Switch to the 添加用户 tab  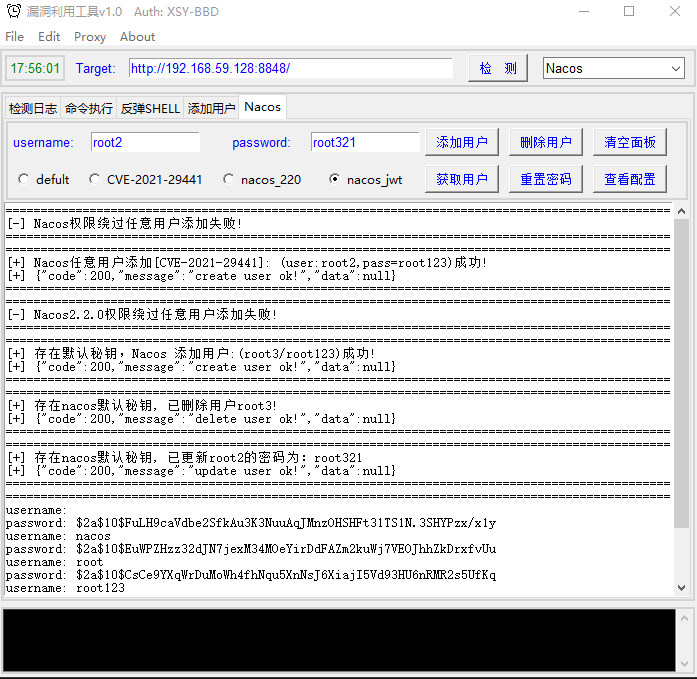click(211, 108)
